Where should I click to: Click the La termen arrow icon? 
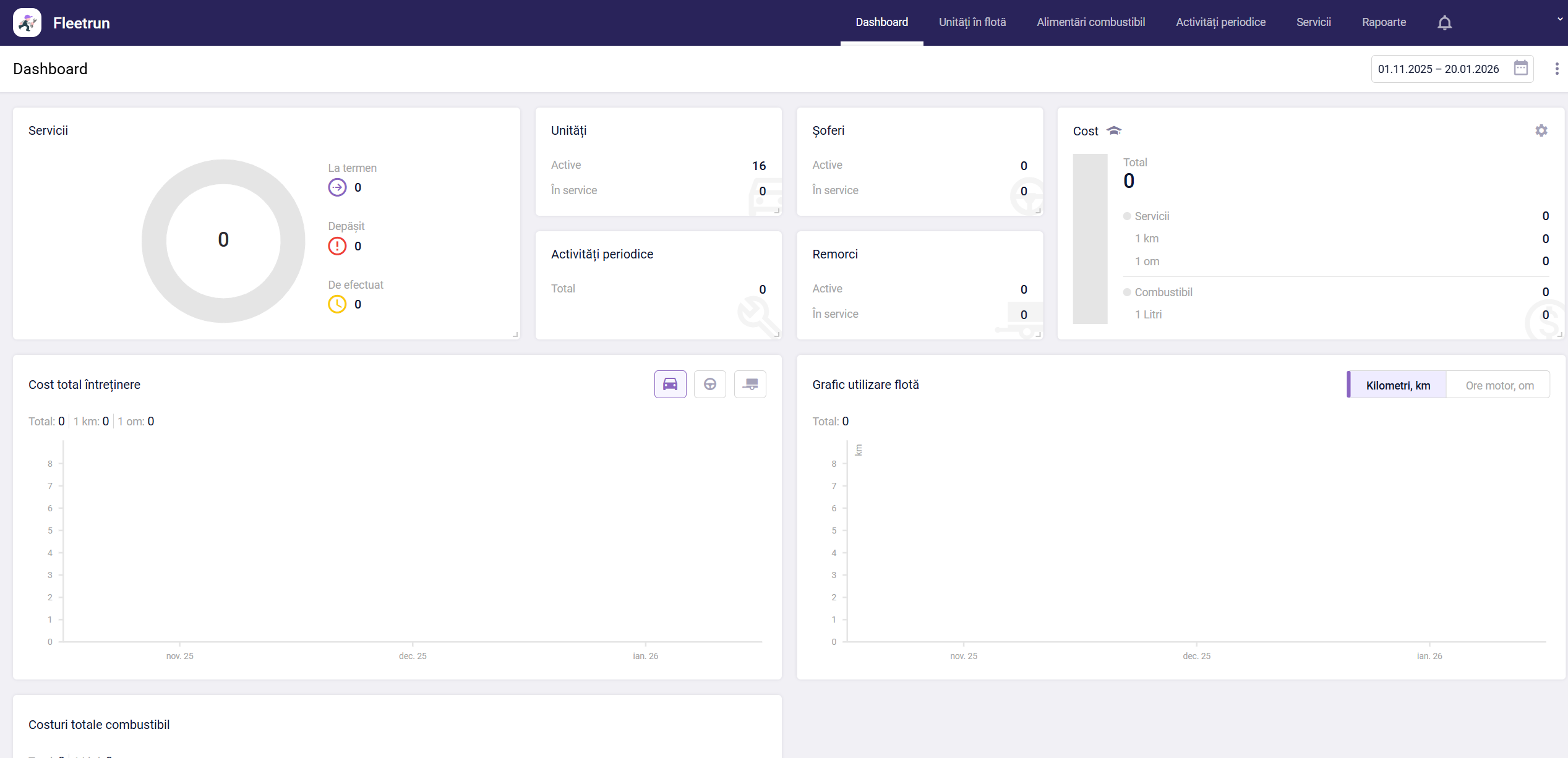337,187
